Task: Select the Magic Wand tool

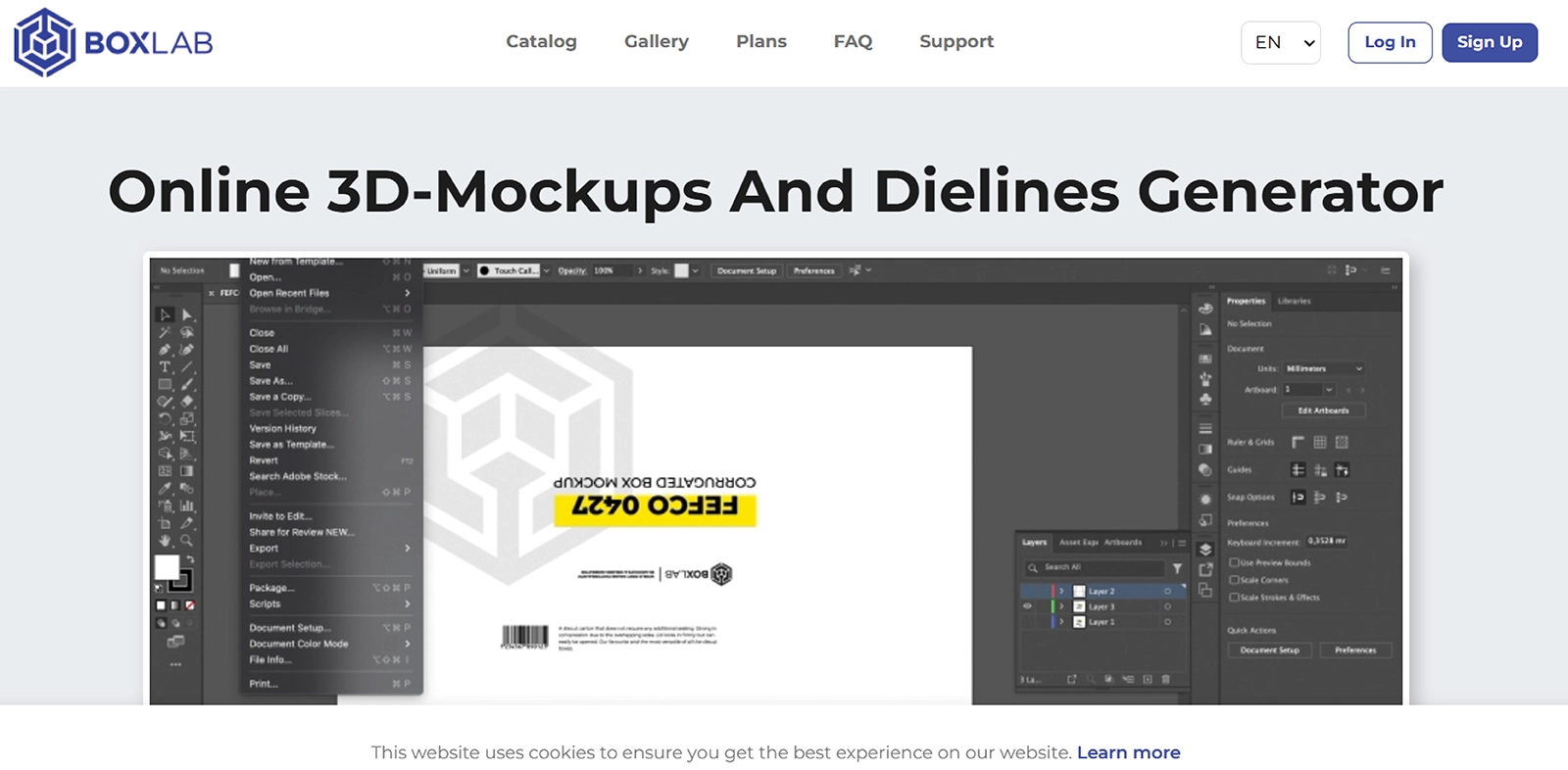Action: tap(166, 332)
